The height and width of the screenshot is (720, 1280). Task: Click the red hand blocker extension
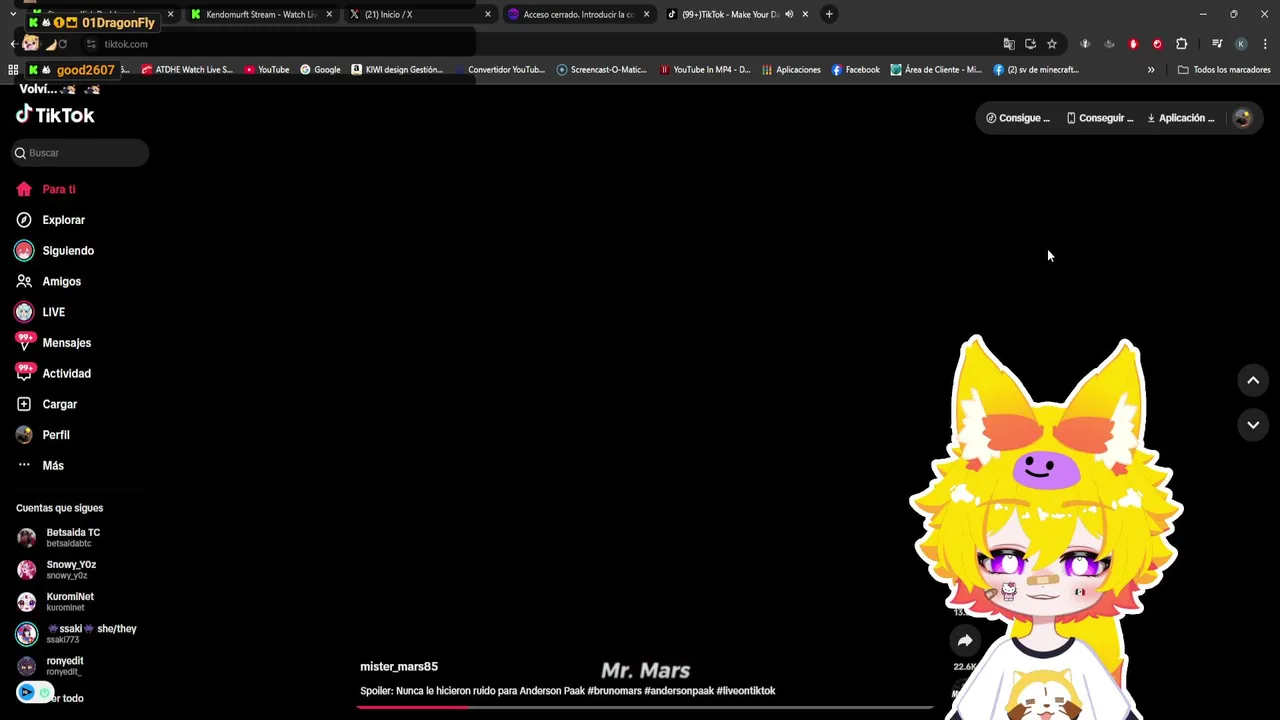[1133, 44]
